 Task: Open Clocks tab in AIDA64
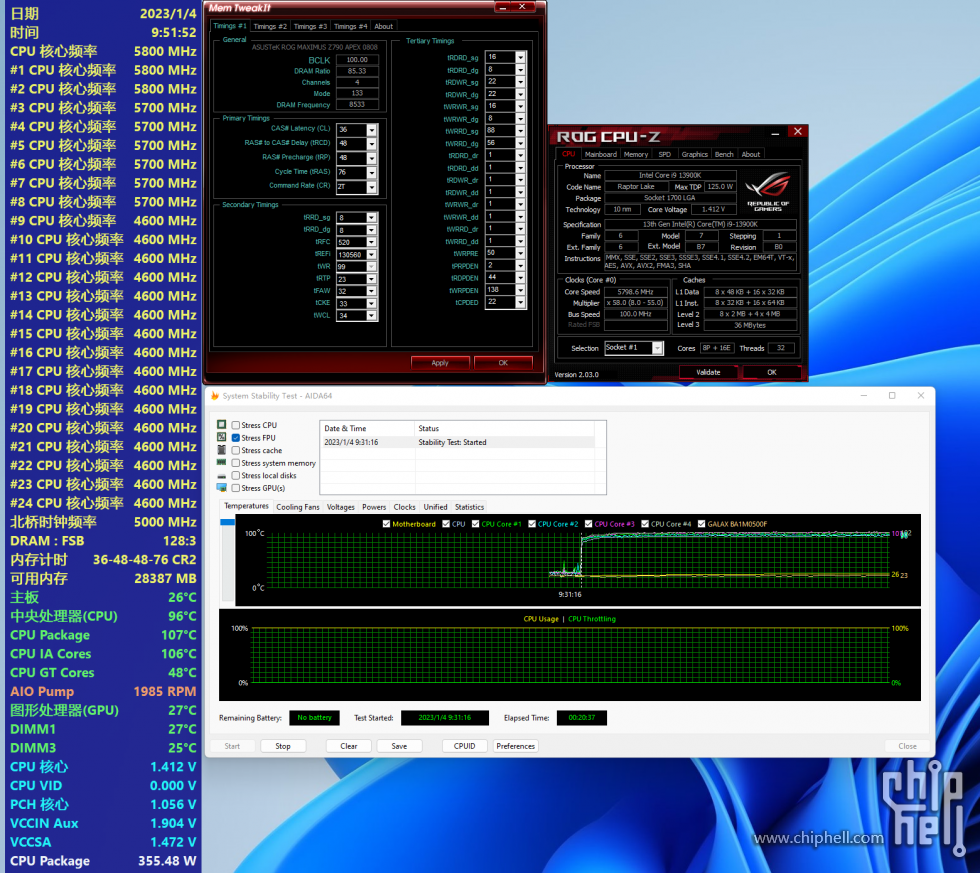click(x=404, y=507)
